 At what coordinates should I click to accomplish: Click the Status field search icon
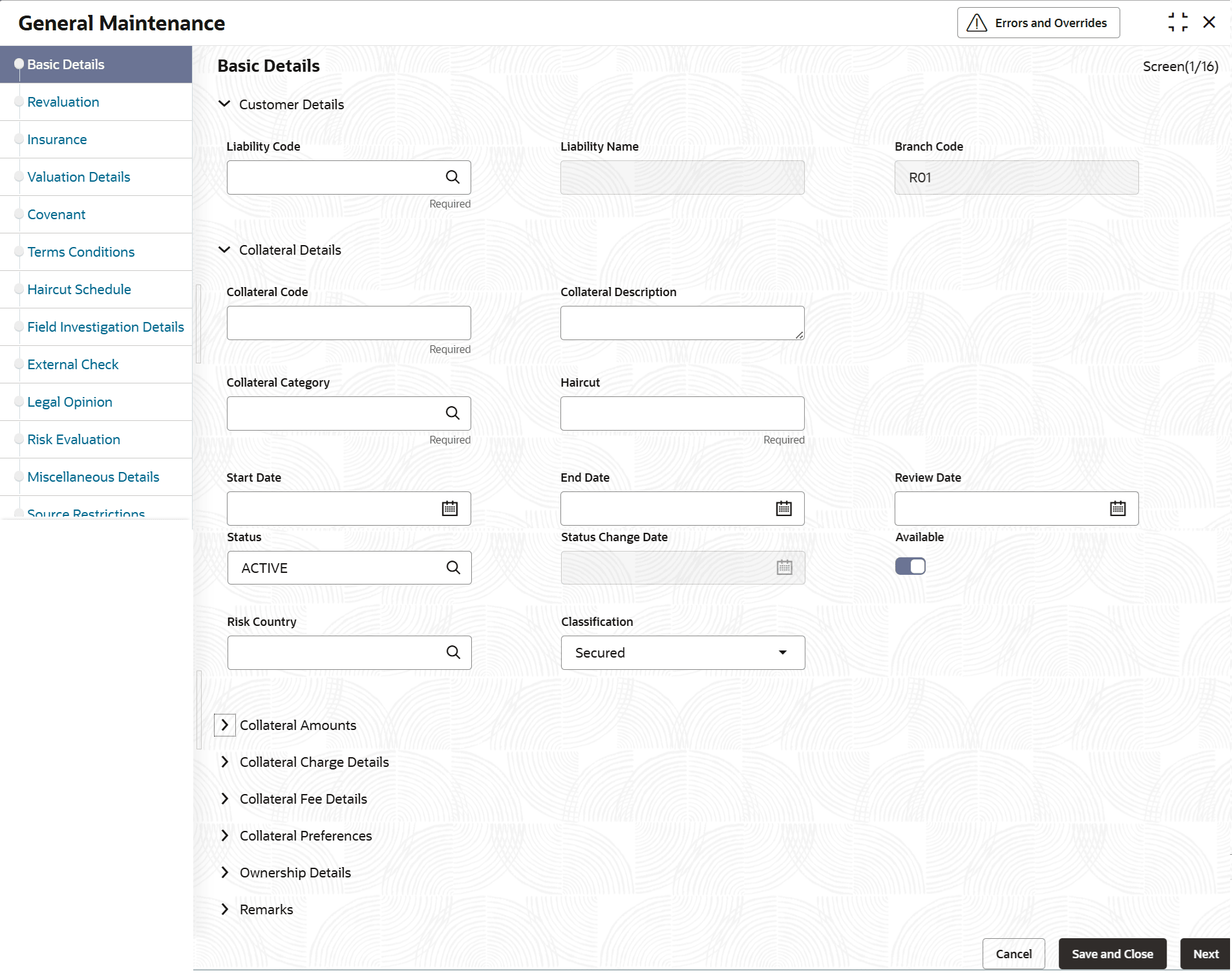tap(453, 568)
